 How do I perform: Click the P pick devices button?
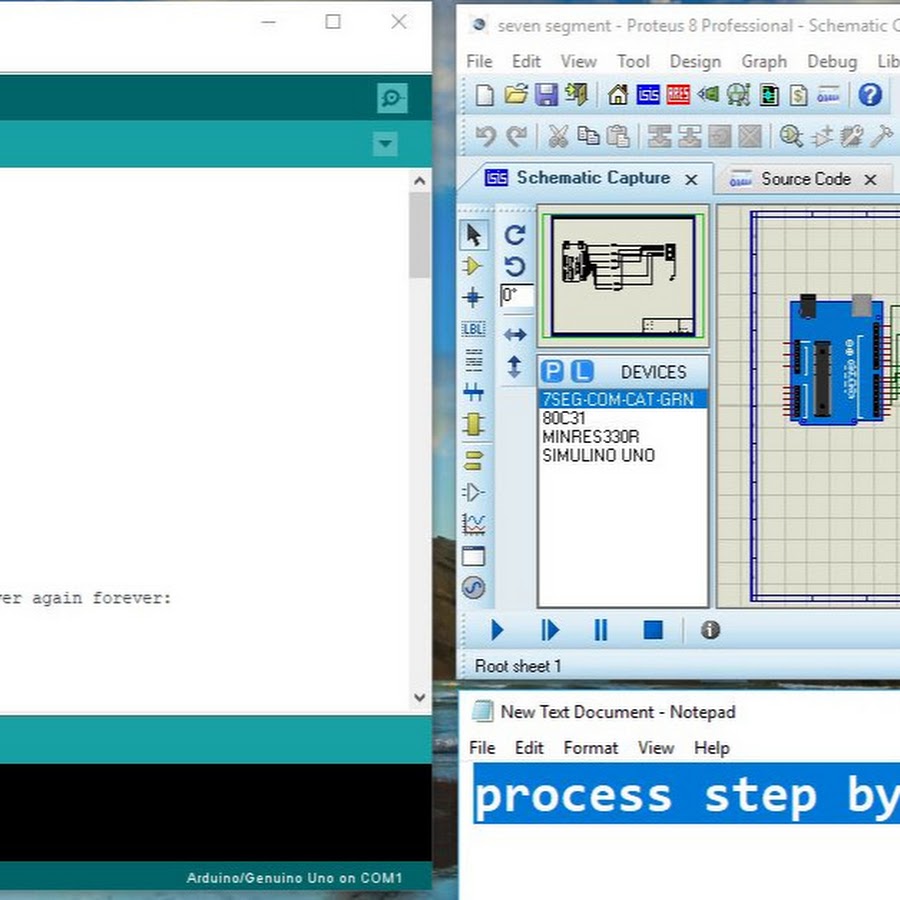pyautogui.click(x=552, y=372)
